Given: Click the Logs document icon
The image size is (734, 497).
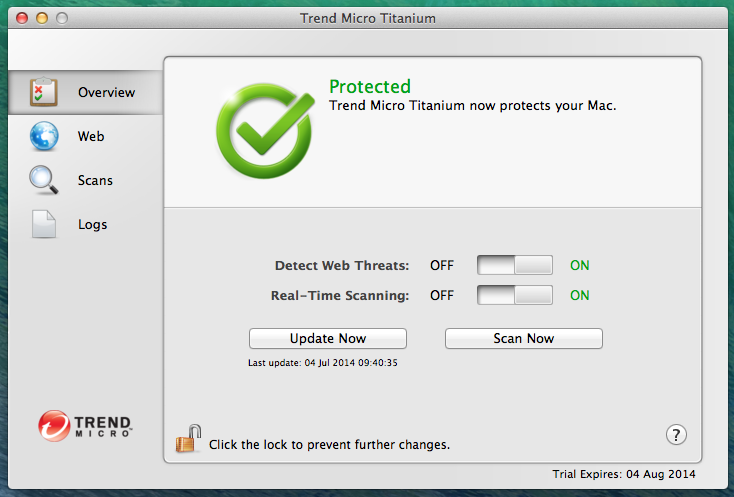Looking at the screenshot, I should click(44, 224).
